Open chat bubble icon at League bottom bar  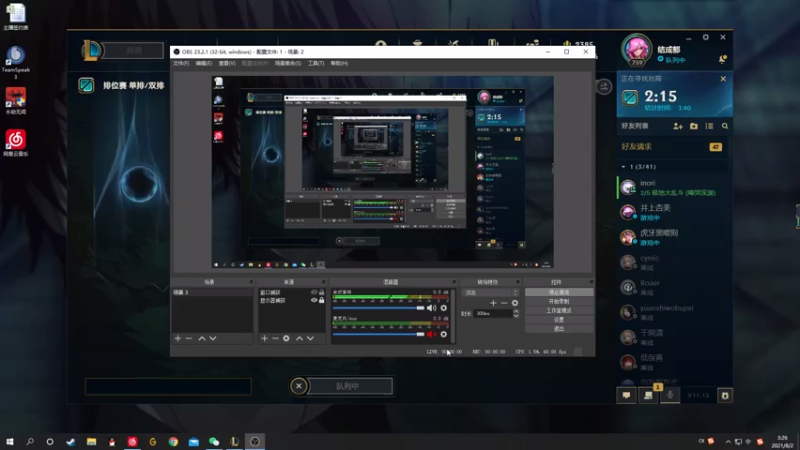click(x=627, y=395)
